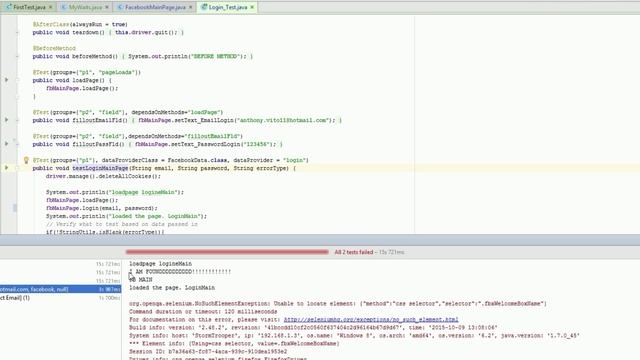Click the 'Element info' console line
Viewport: 640px width, 360px height.
coord(234,344)
